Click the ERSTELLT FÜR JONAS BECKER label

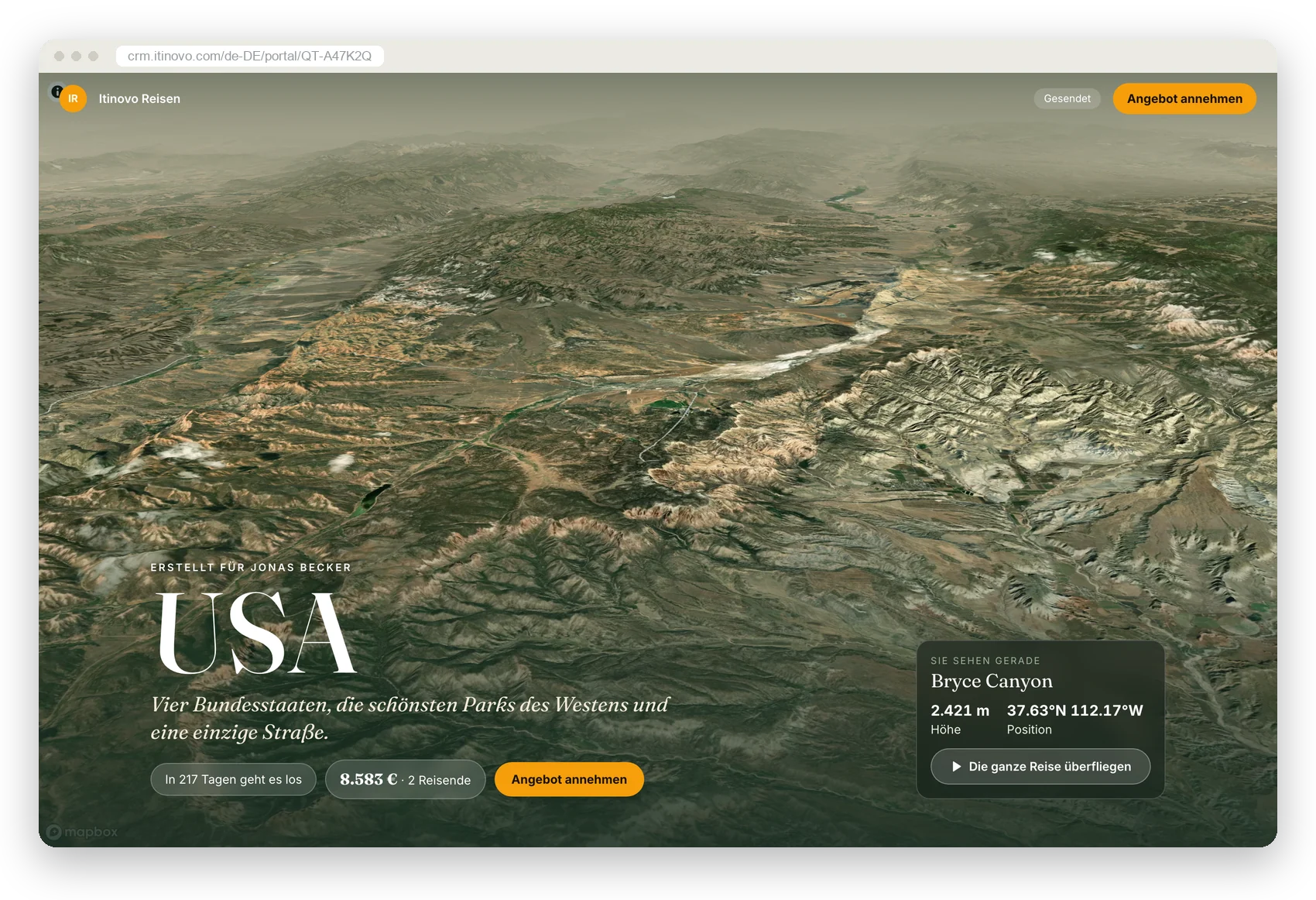click(x=251, y=568)
